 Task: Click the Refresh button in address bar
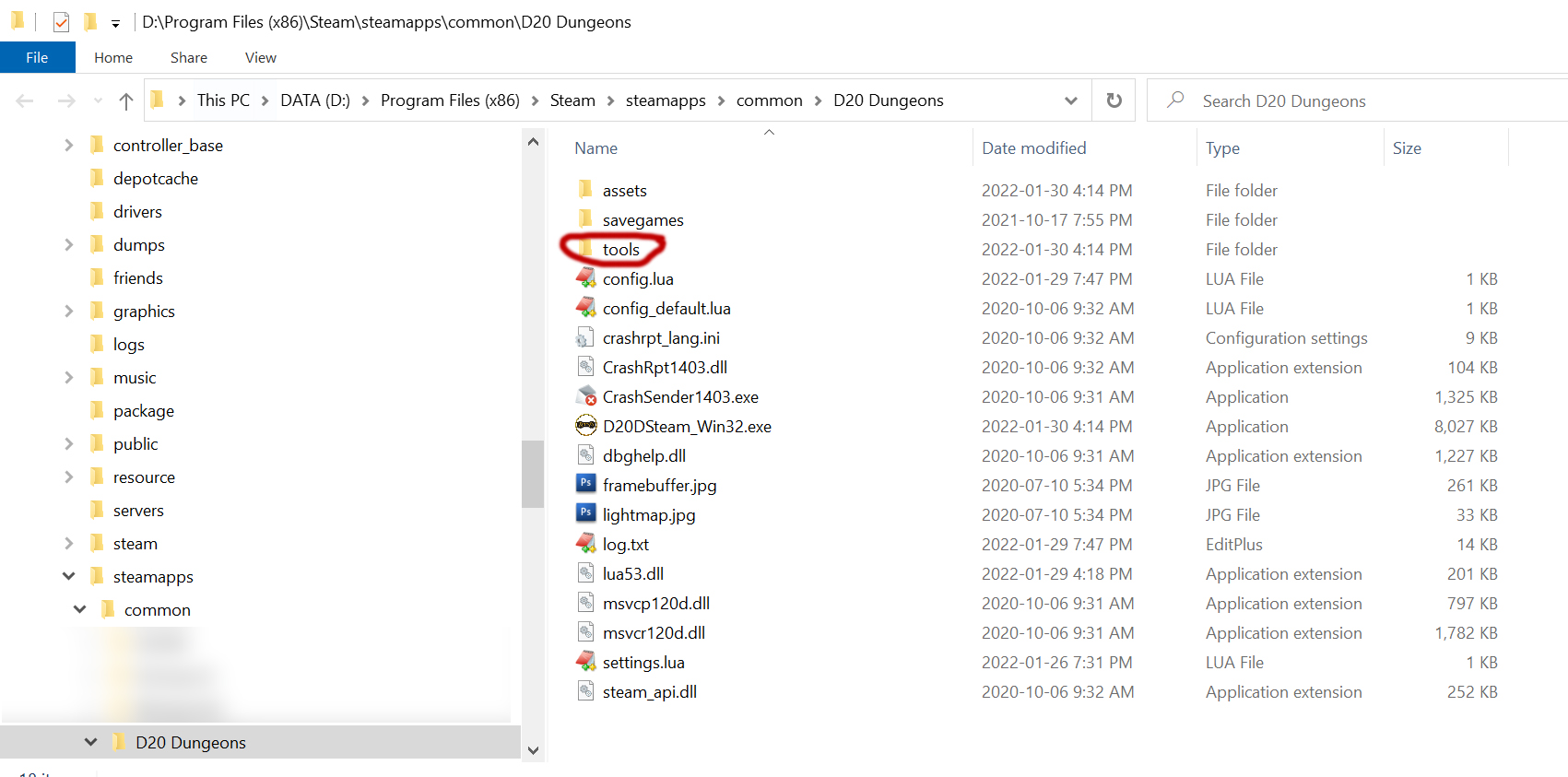pyautogui.click(x=1114, y=100)
